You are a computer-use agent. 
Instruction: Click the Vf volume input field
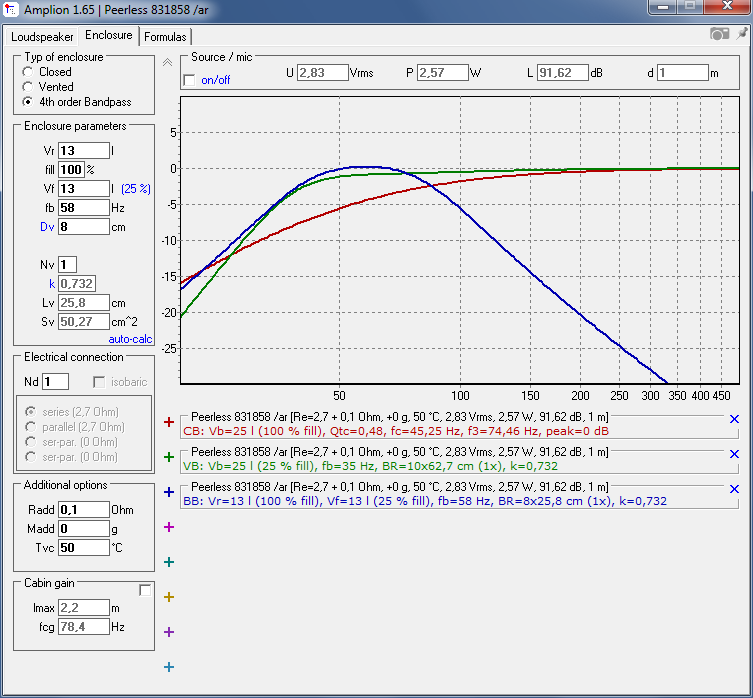click(x=84, y=189)
